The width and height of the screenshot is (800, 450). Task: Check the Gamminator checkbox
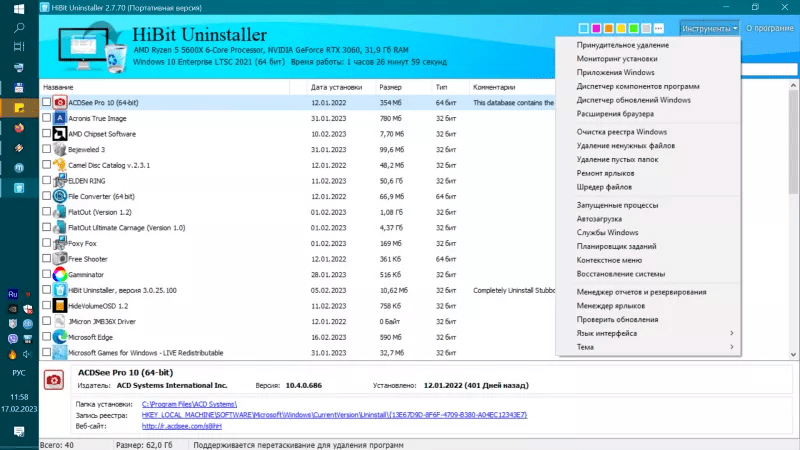click(46, 274)
